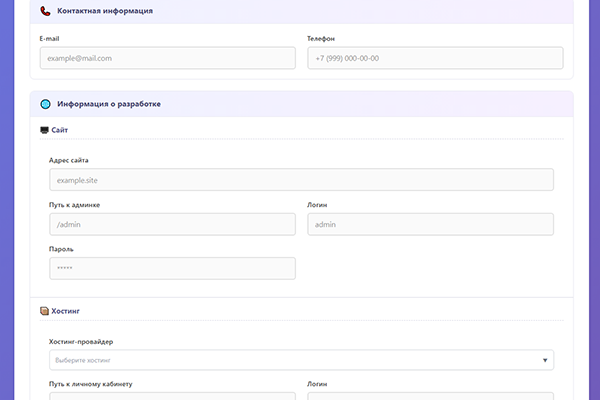The height and width of the screenshot is (400, 600).
Task: Click the arrow of the hosting select box
Action: (x=545, y=360)
